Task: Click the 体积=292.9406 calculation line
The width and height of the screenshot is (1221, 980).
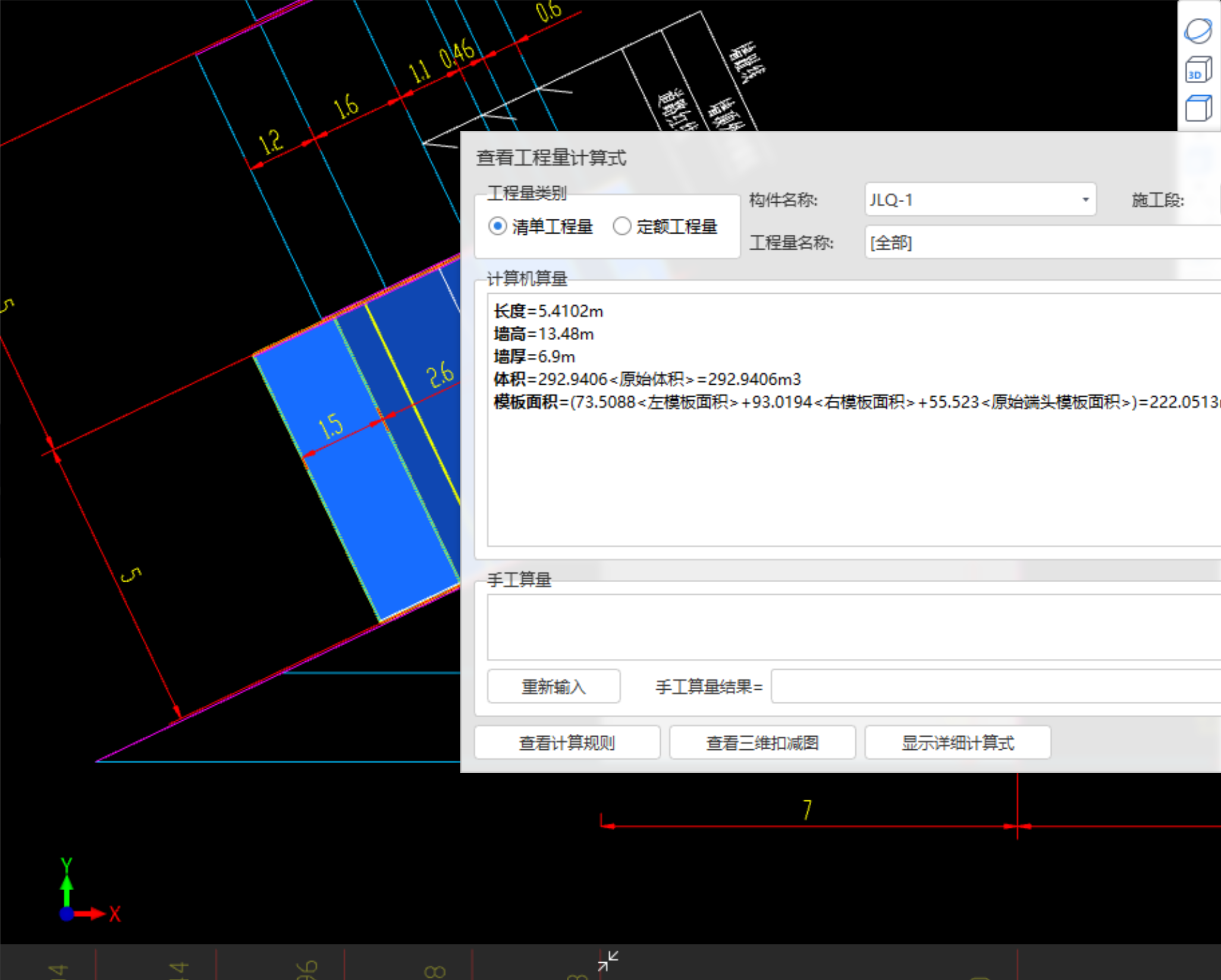Action: click(x=647, y=379)
